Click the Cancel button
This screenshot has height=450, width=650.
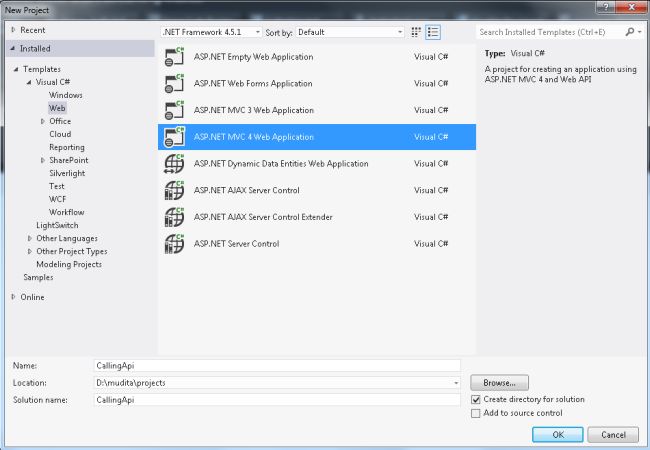(613, 435)
